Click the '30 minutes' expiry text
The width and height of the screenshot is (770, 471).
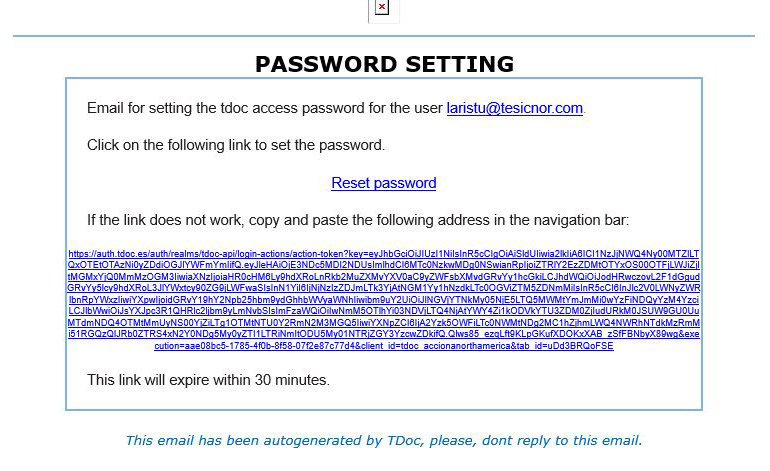tap(291, 380)
